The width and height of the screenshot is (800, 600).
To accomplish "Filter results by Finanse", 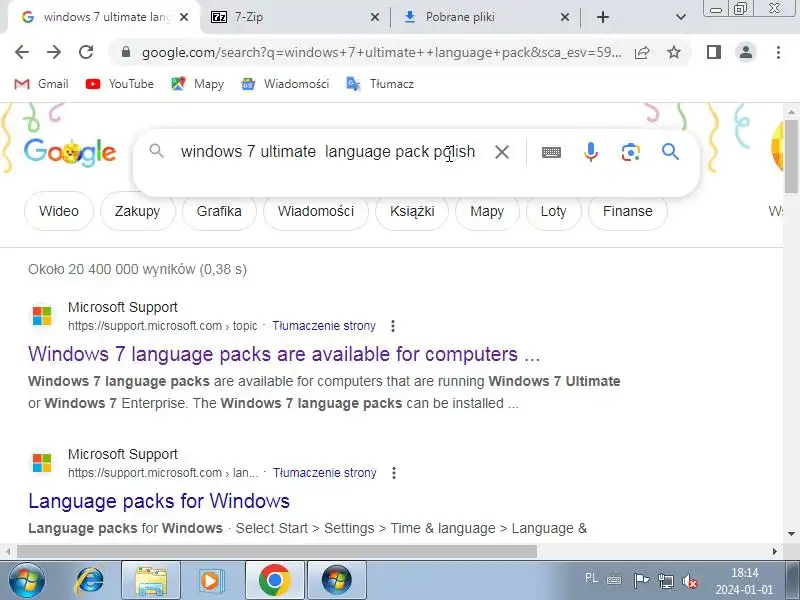I will [x=628, y=211].
